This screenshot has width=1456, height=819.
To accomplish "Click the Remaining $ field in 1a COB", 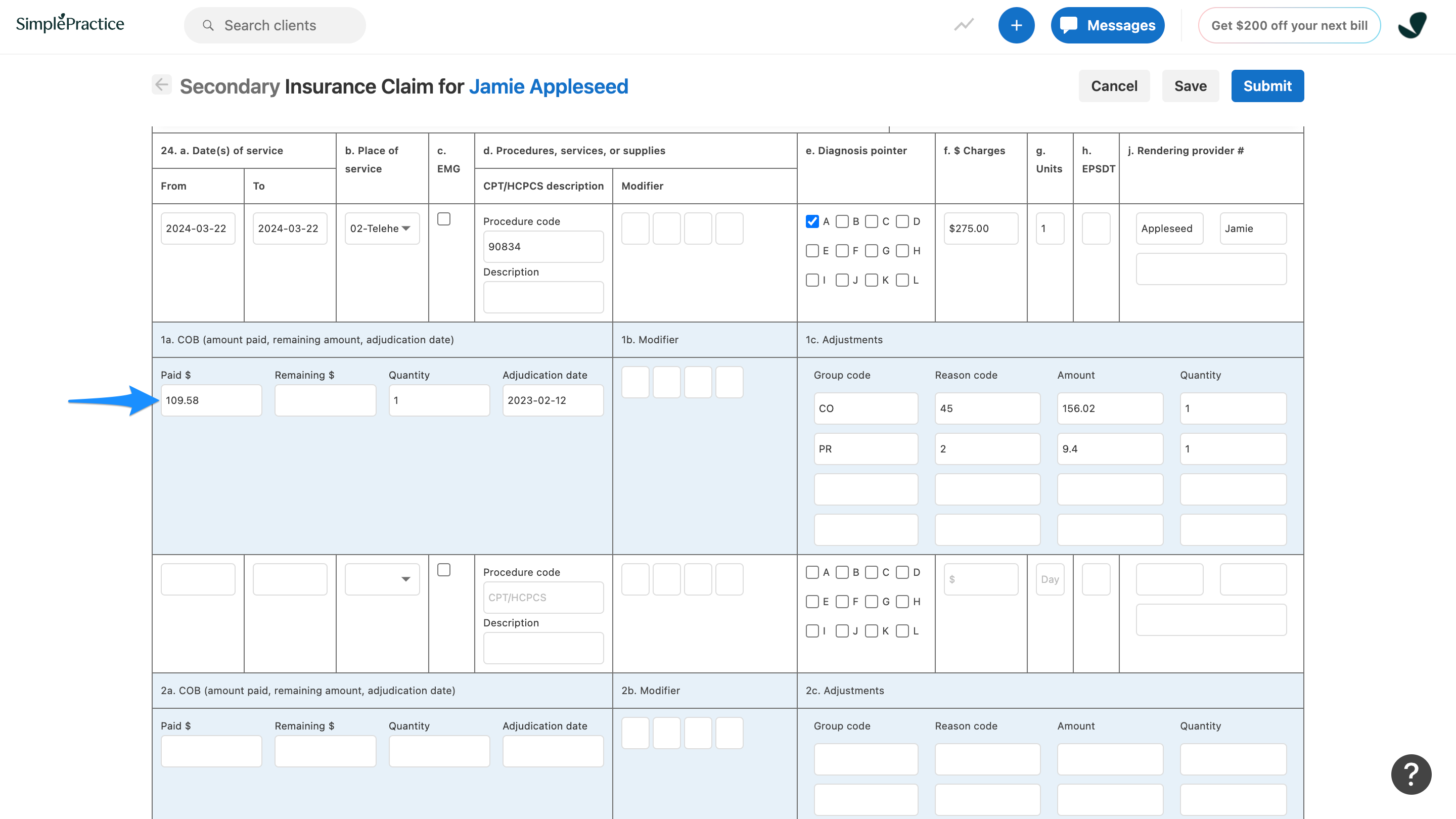I will tap(325, 400).
